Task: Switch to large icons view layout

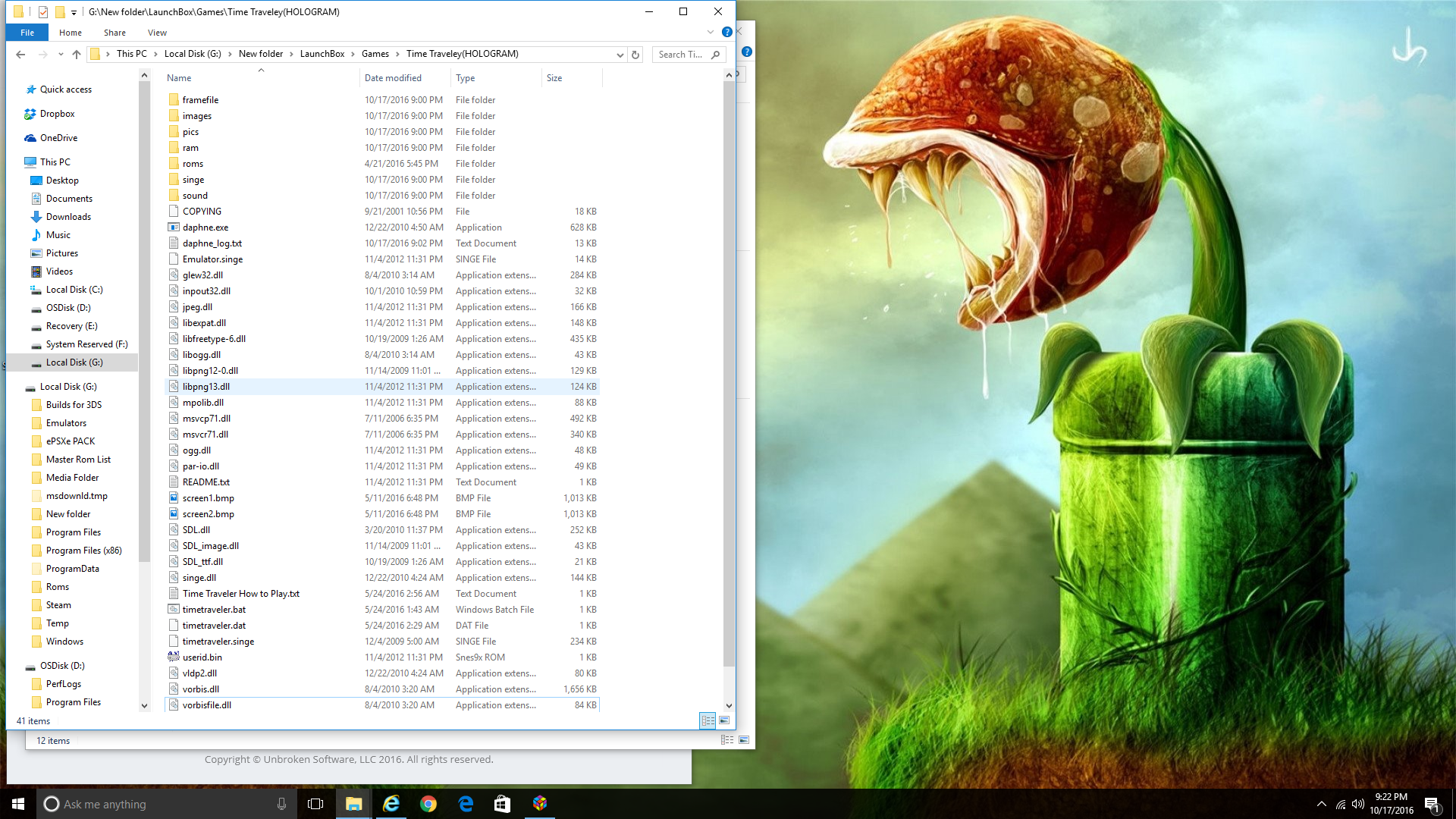Action: (724, 720)
